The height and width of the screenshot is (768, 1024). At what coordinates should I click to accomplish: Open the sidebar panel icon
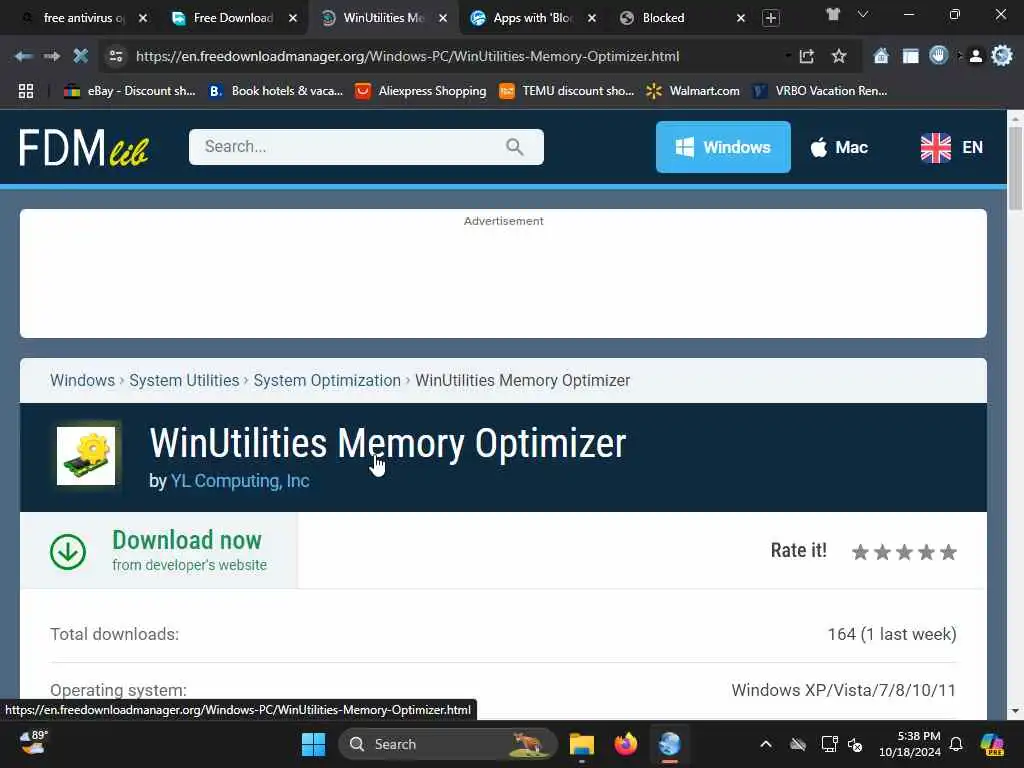point(910,56)
